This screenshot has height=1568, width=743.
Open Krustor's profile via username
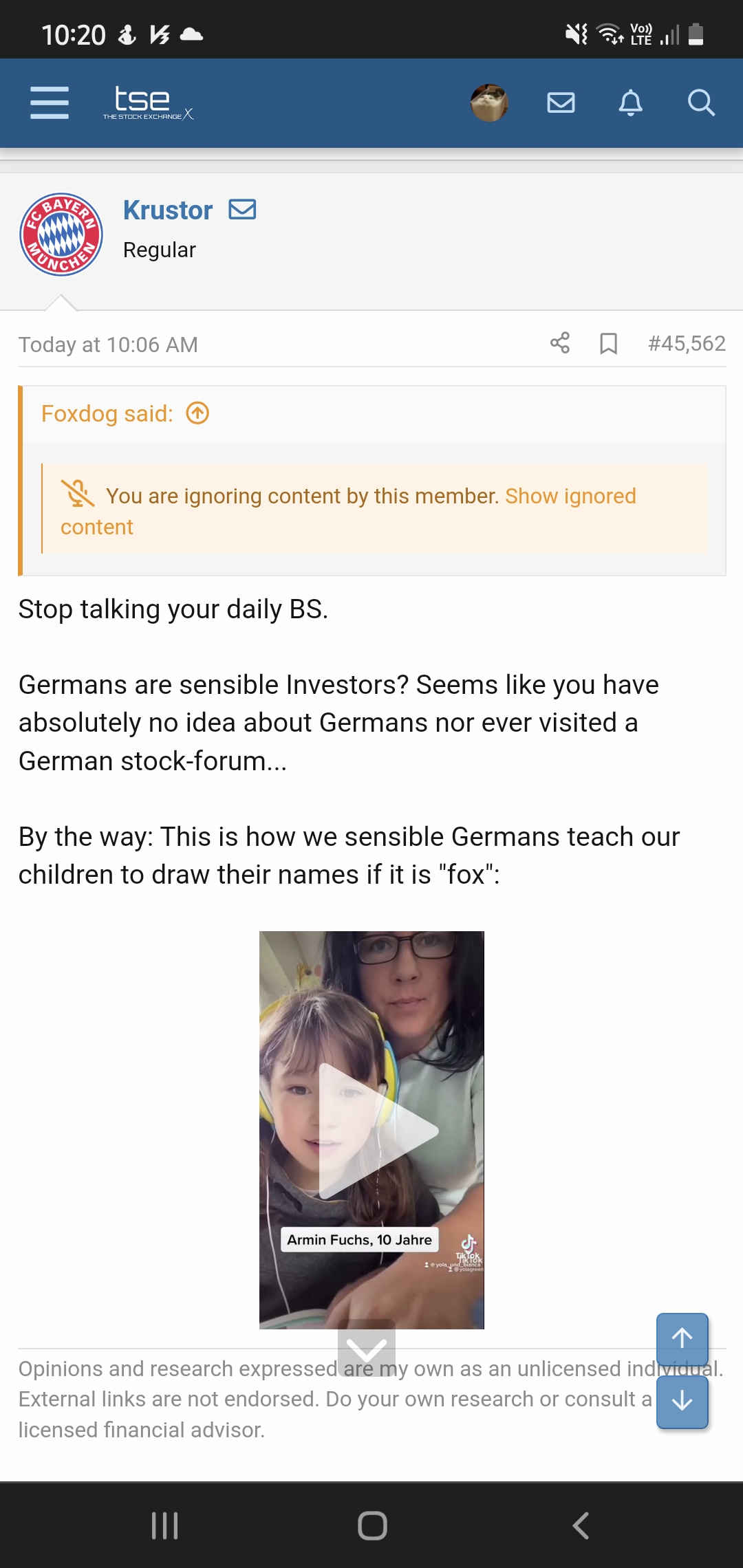[168, 210]
